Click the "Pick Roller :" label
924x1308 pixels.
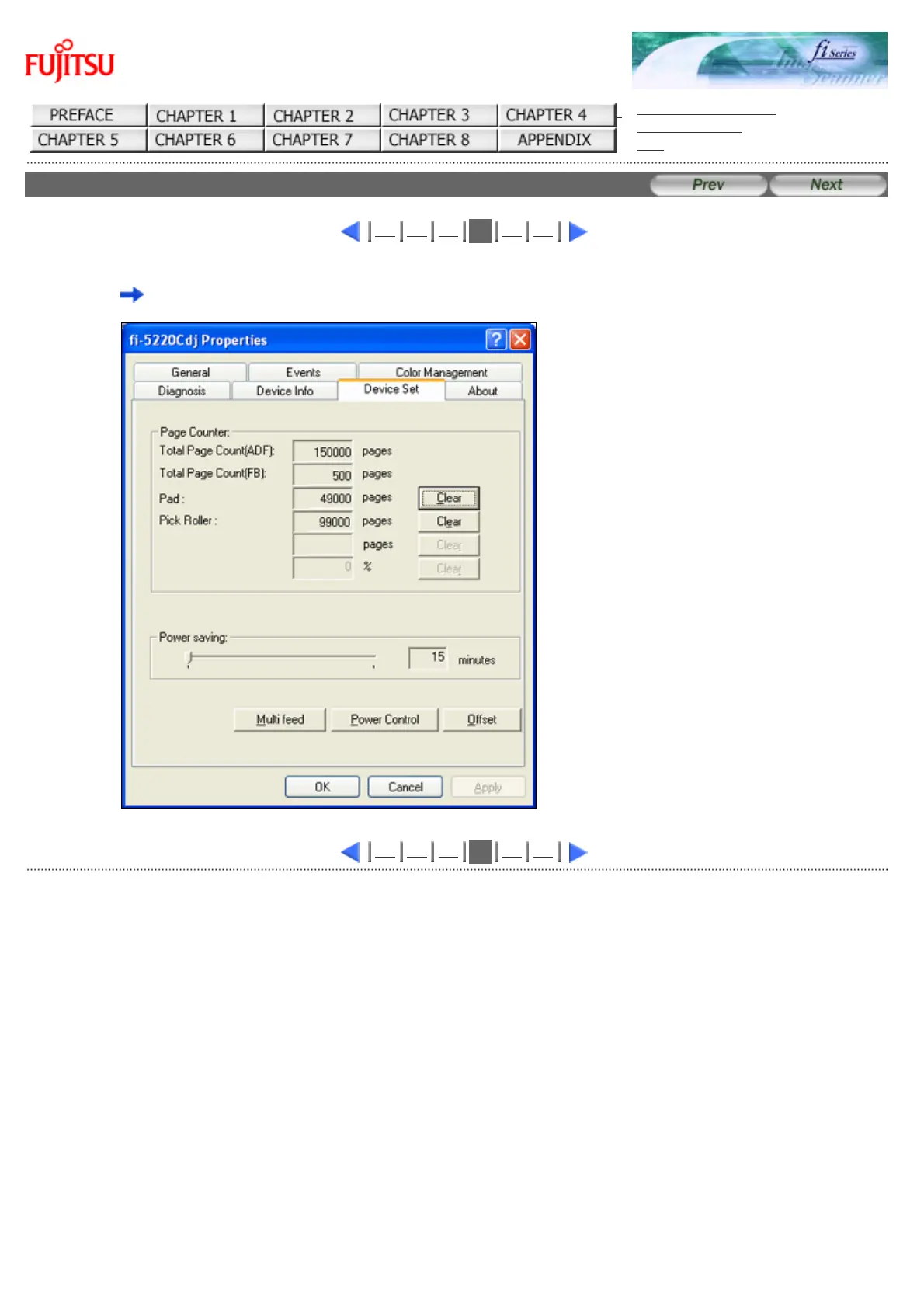[x=188, y=520]
